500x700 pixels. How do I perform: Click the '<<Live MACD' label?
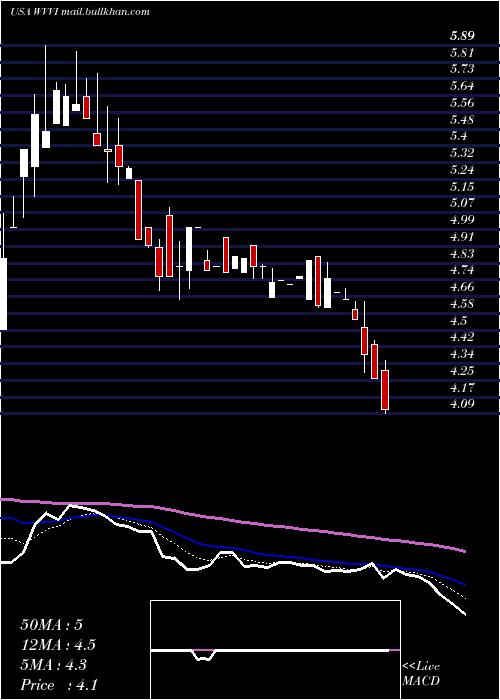click(x=421, y=674)
